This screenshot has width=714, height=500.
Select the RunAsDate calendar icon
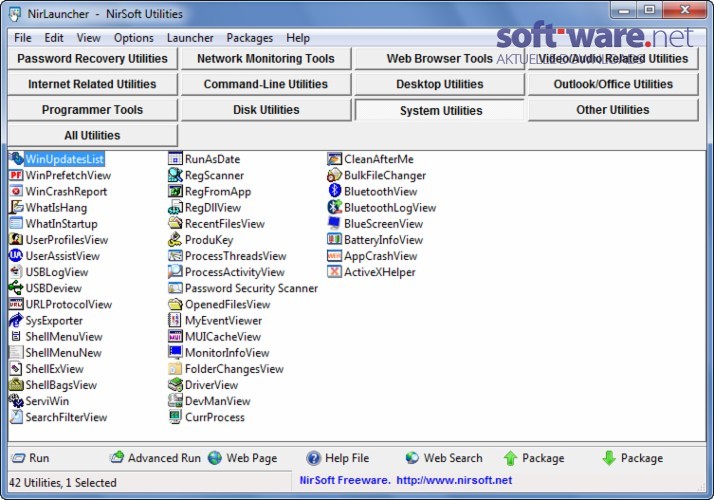[x=175, y=159]
